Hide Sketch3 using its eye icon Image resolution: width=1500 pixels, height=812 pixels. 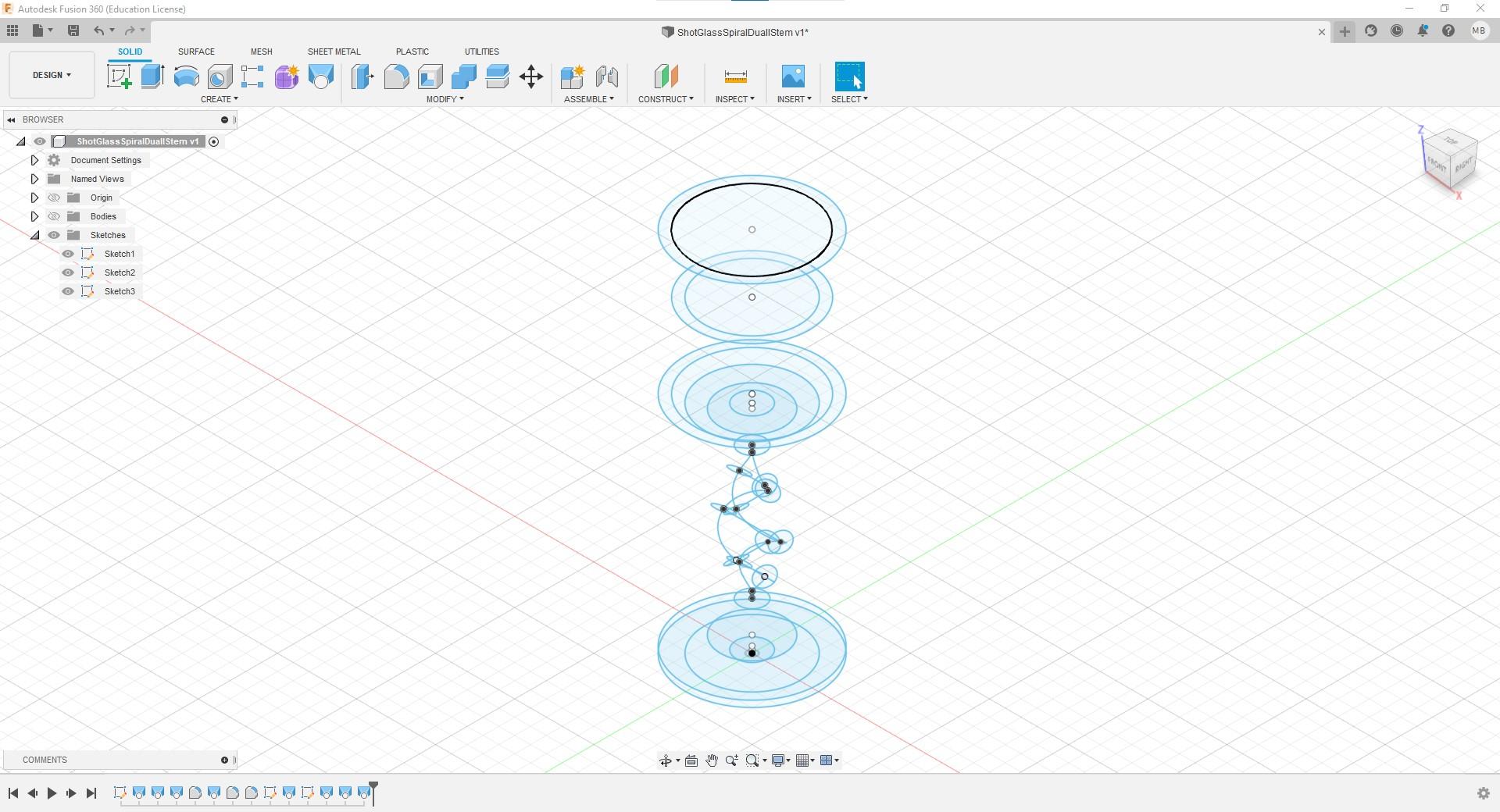[x=68, y=291]
